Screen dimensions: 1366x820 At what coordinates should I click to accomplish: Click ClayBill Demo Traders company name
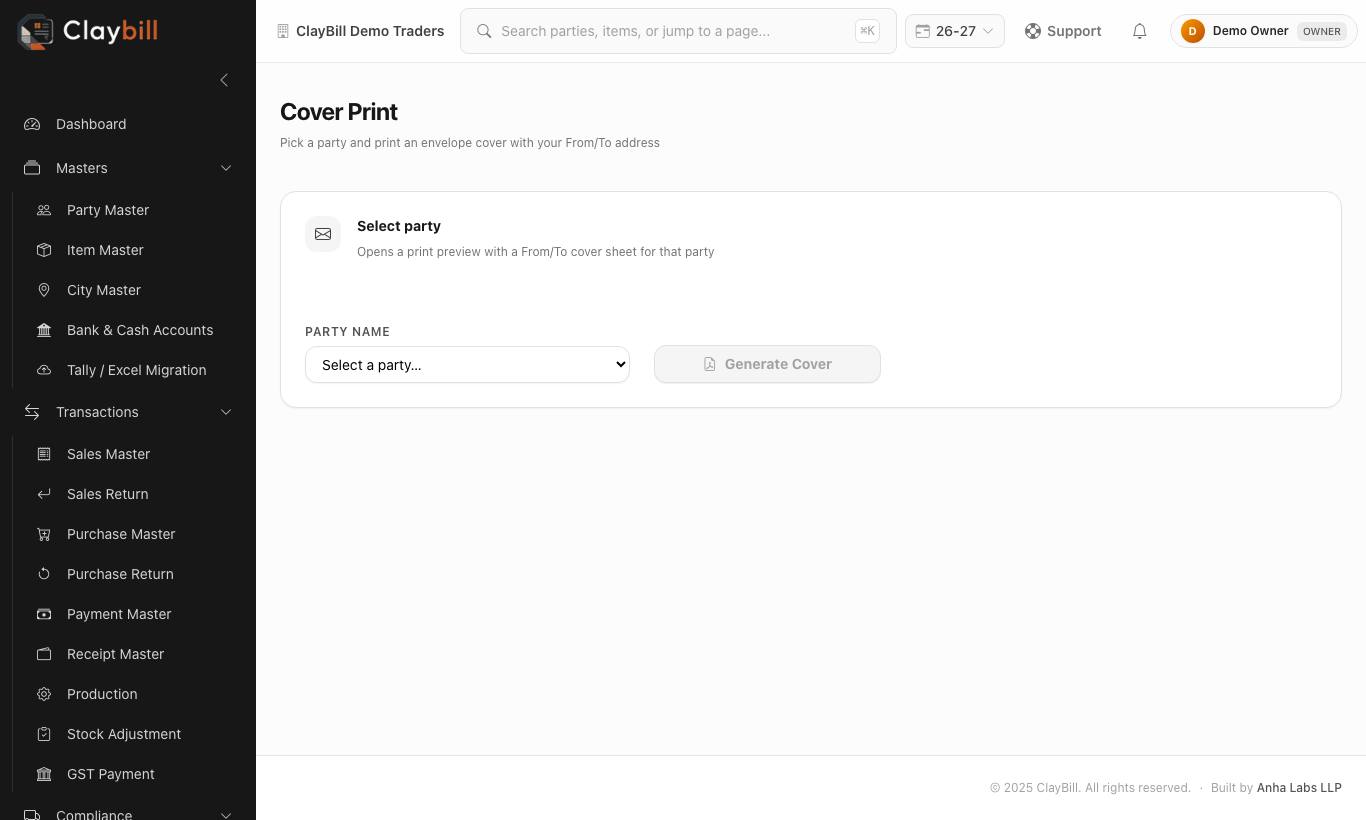click(370, 31)
